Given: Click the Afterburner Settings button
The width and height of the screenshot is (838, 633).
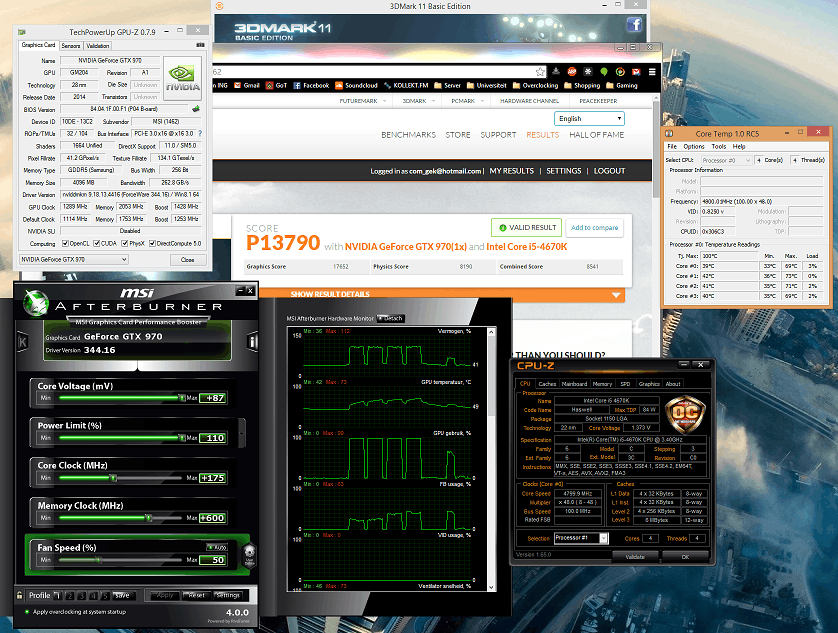Looking at the screenshot, I should [x=228, y=596].
